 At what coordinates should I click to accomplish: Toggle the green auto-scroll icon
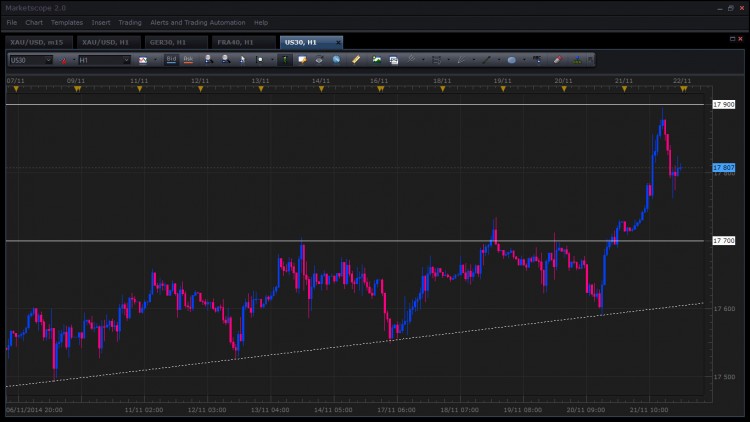click(285, 60)
